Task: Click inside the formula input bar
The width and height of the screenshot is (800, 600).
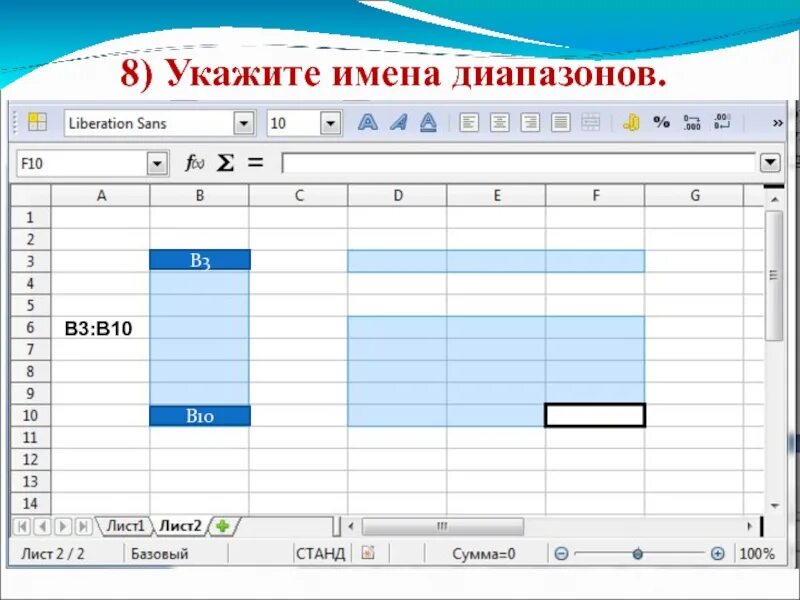Action: (x=500, y=162)
